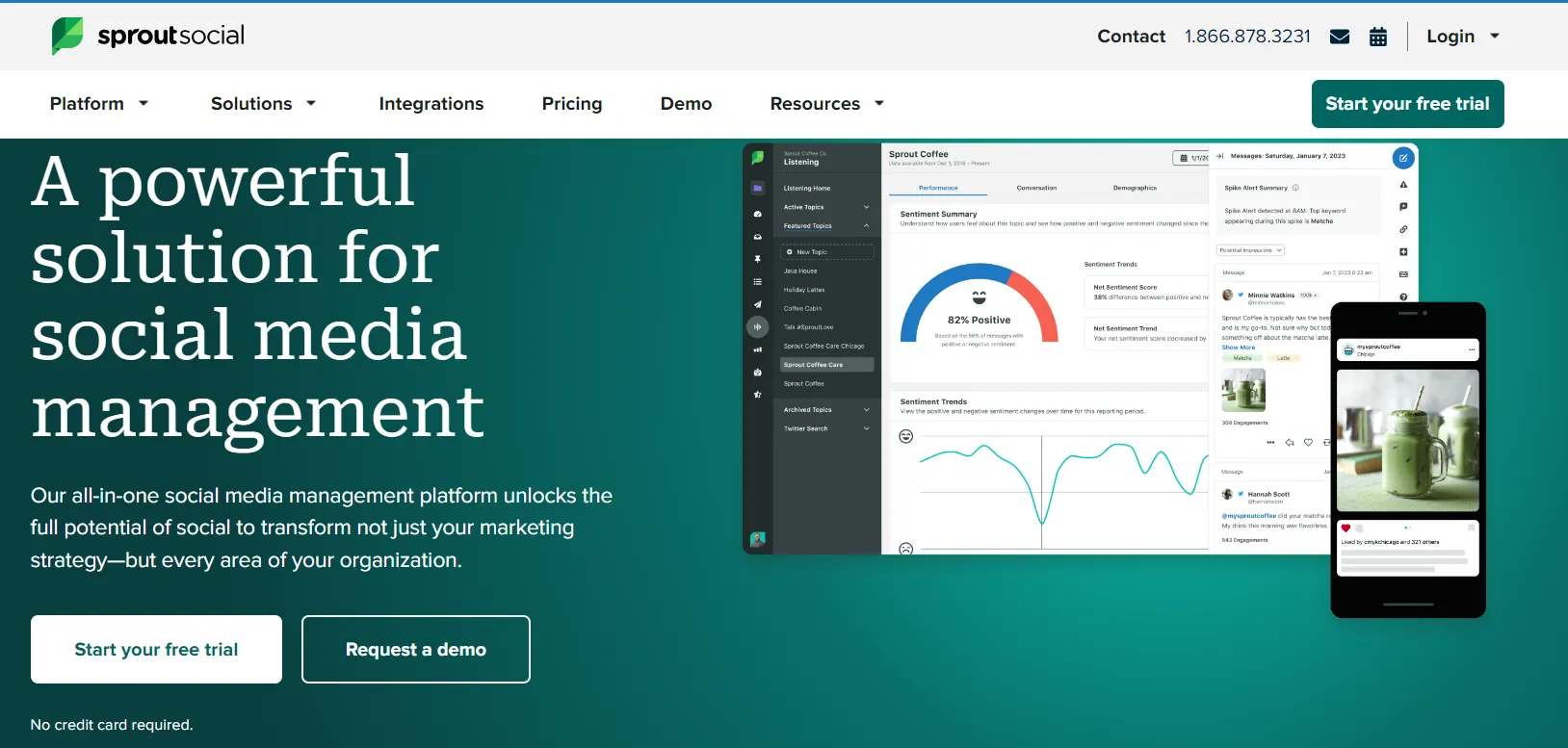Open the date range picker in dashboard
The width and height of the screenshot is (1568, 748).
pyautogui.click(x=1191, y=158)
